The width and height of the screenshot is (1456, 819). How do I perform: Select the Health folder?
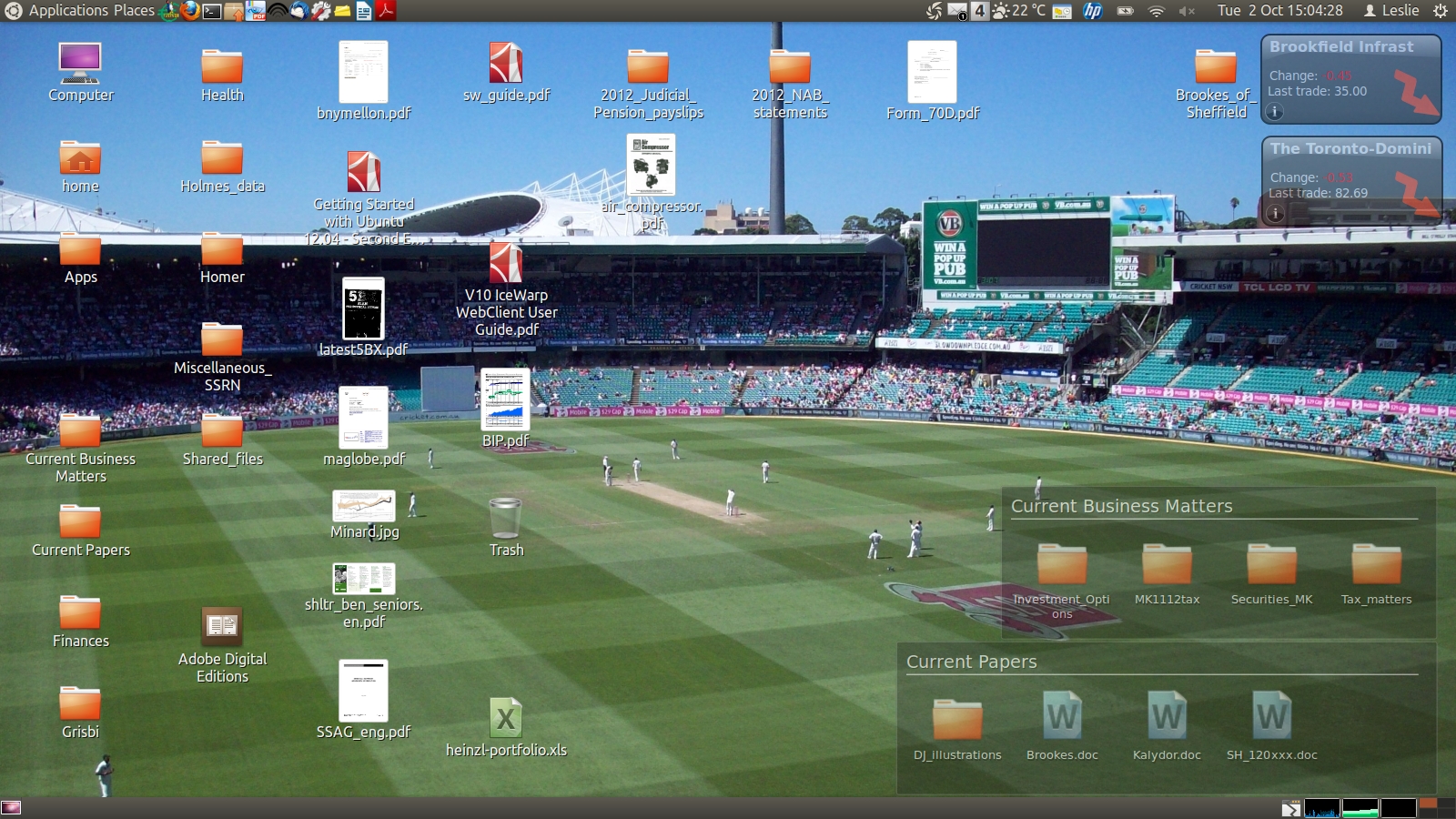[x=222, y=76]
